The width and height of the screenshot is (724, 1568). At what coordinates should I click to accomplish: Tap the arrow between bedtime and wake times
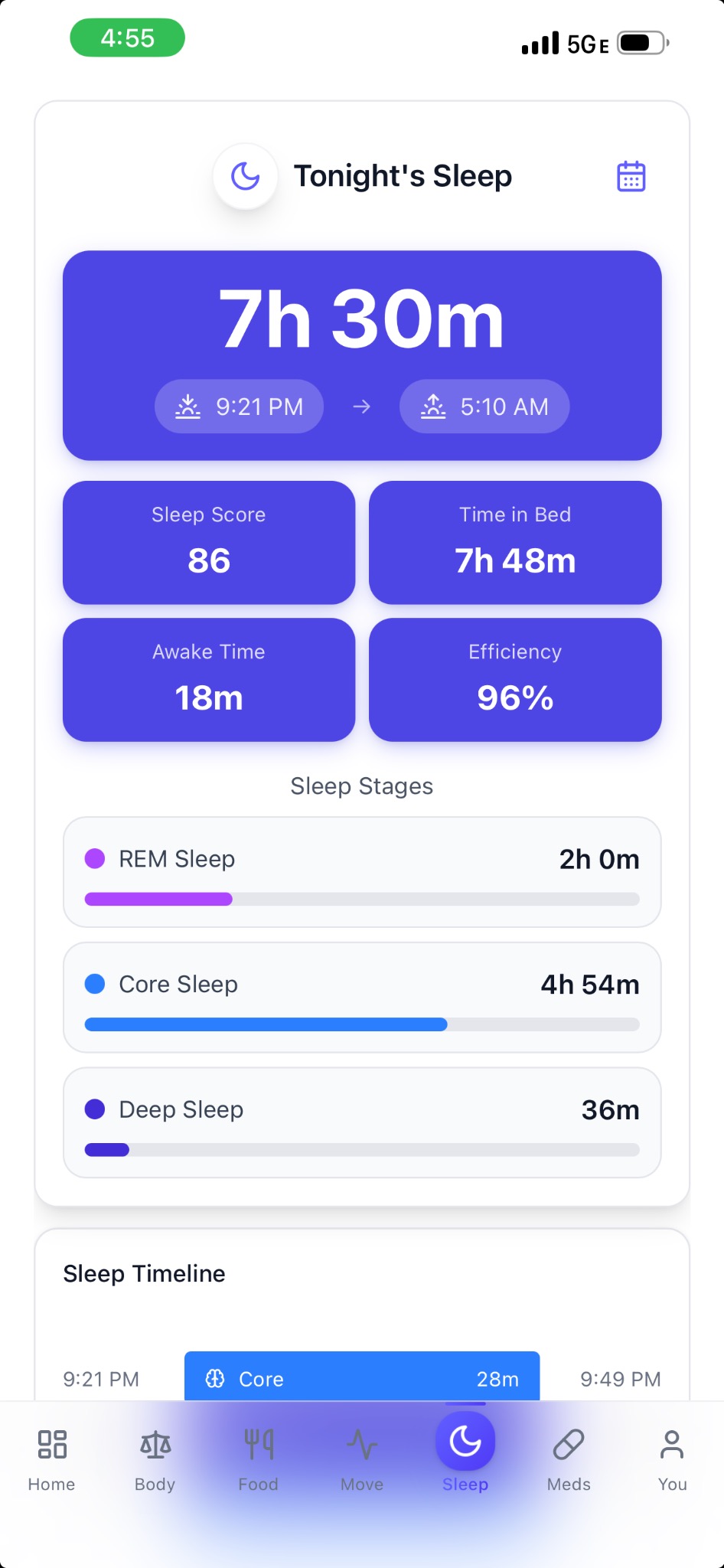coord(361,407)
